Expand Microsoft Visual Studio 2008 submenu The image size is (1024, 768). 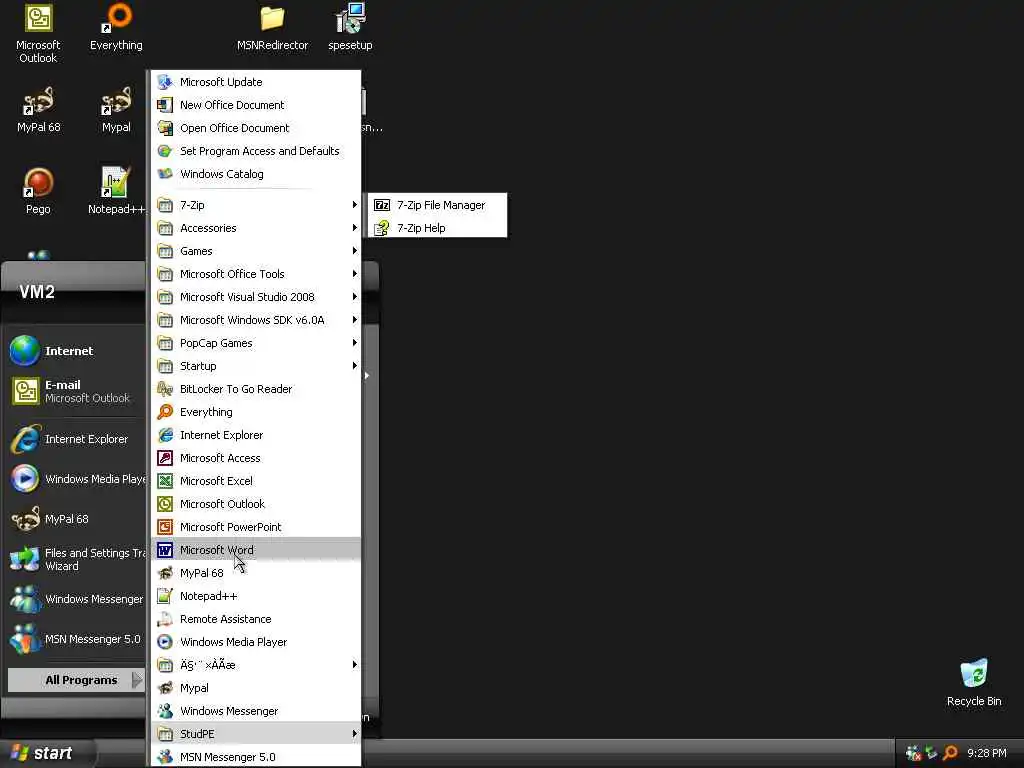pos(256,297)
